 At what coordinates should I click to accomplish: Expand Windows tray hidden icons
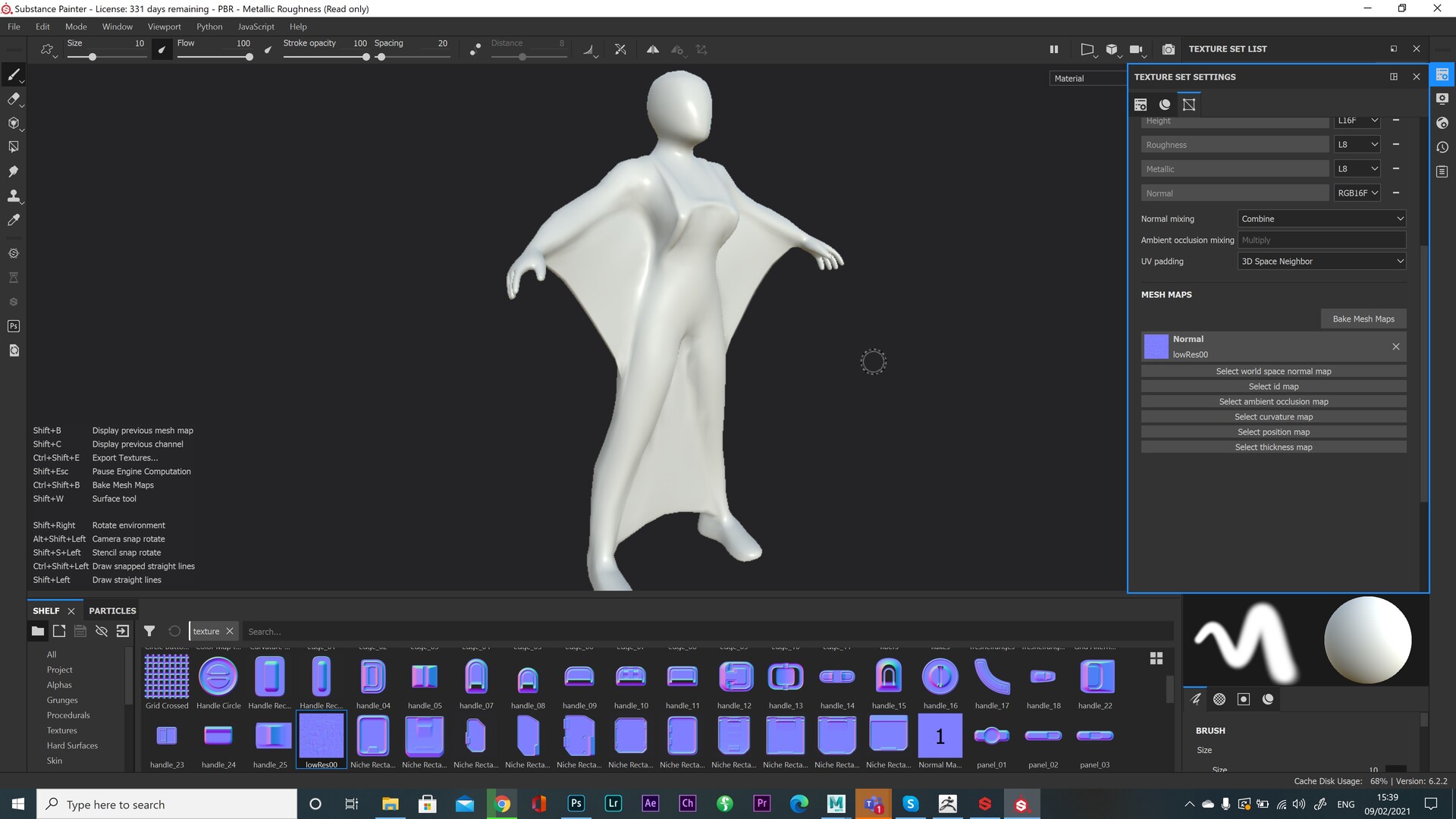(x=1189, y=804)
